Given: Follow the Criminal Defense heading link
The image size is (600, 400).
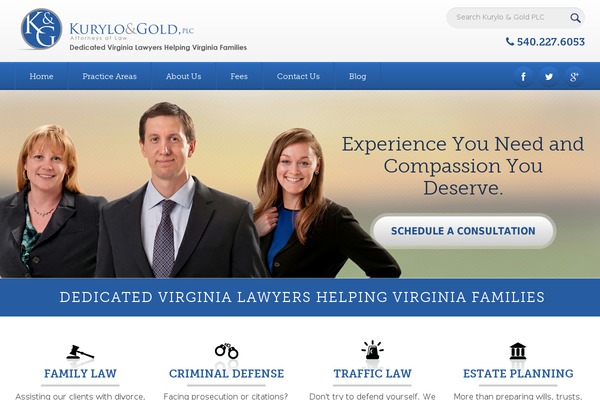Looking at the screenshot, I should coord(227,374).
